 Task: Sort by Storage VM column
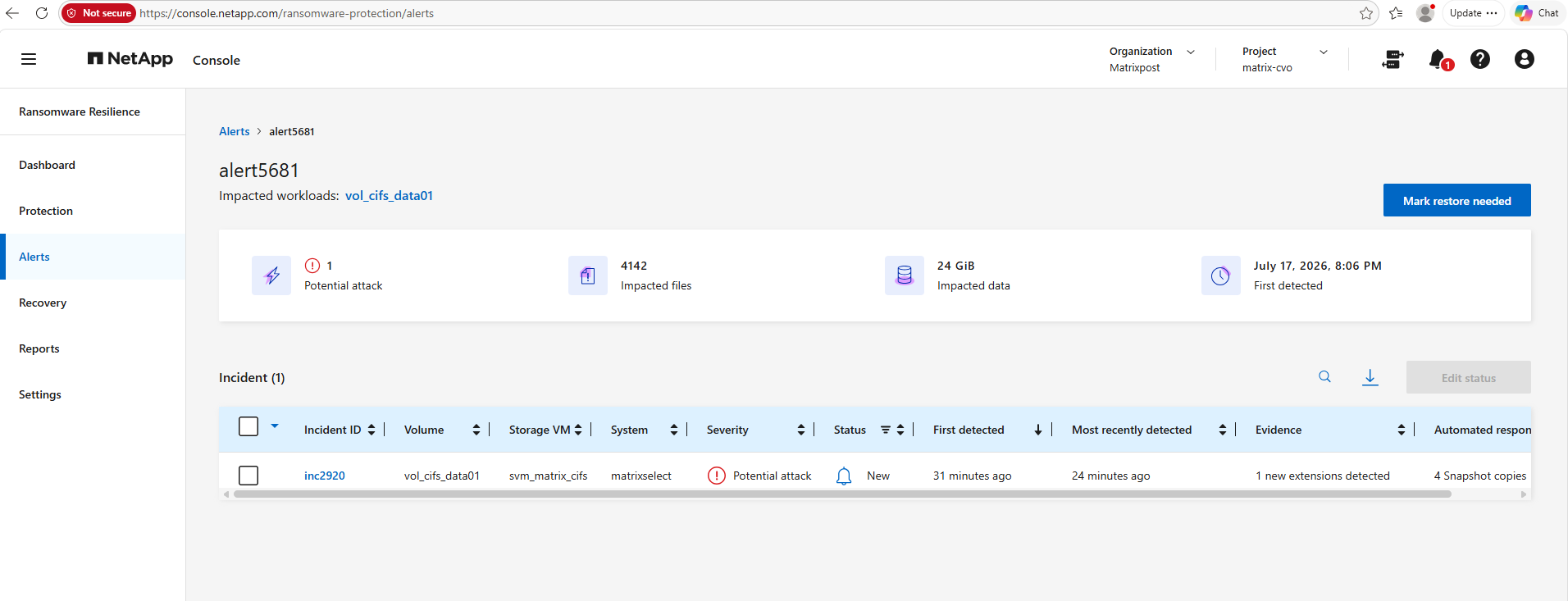[x=578, y=430]
